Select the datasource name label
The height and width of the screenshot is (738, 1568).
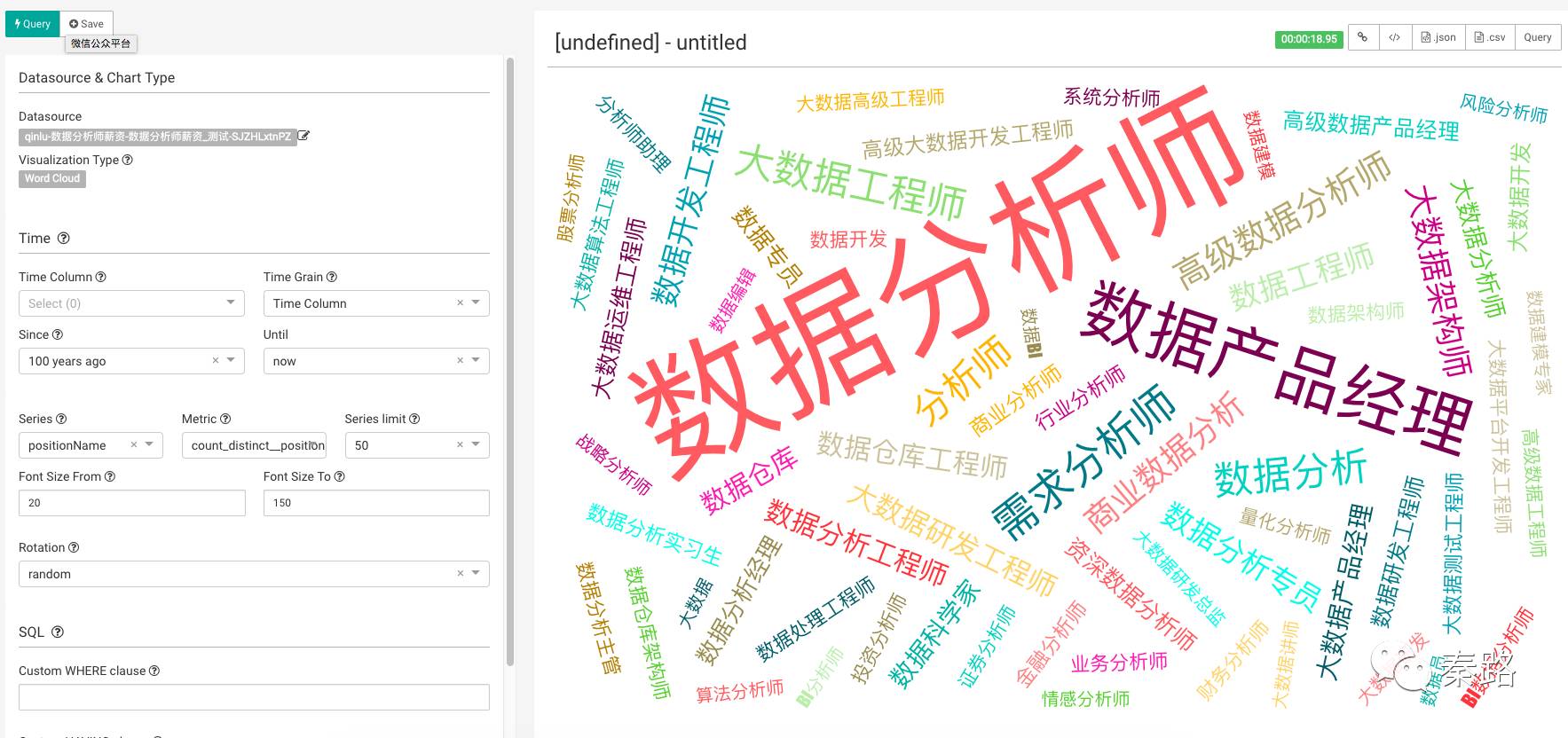click(158, 137)
